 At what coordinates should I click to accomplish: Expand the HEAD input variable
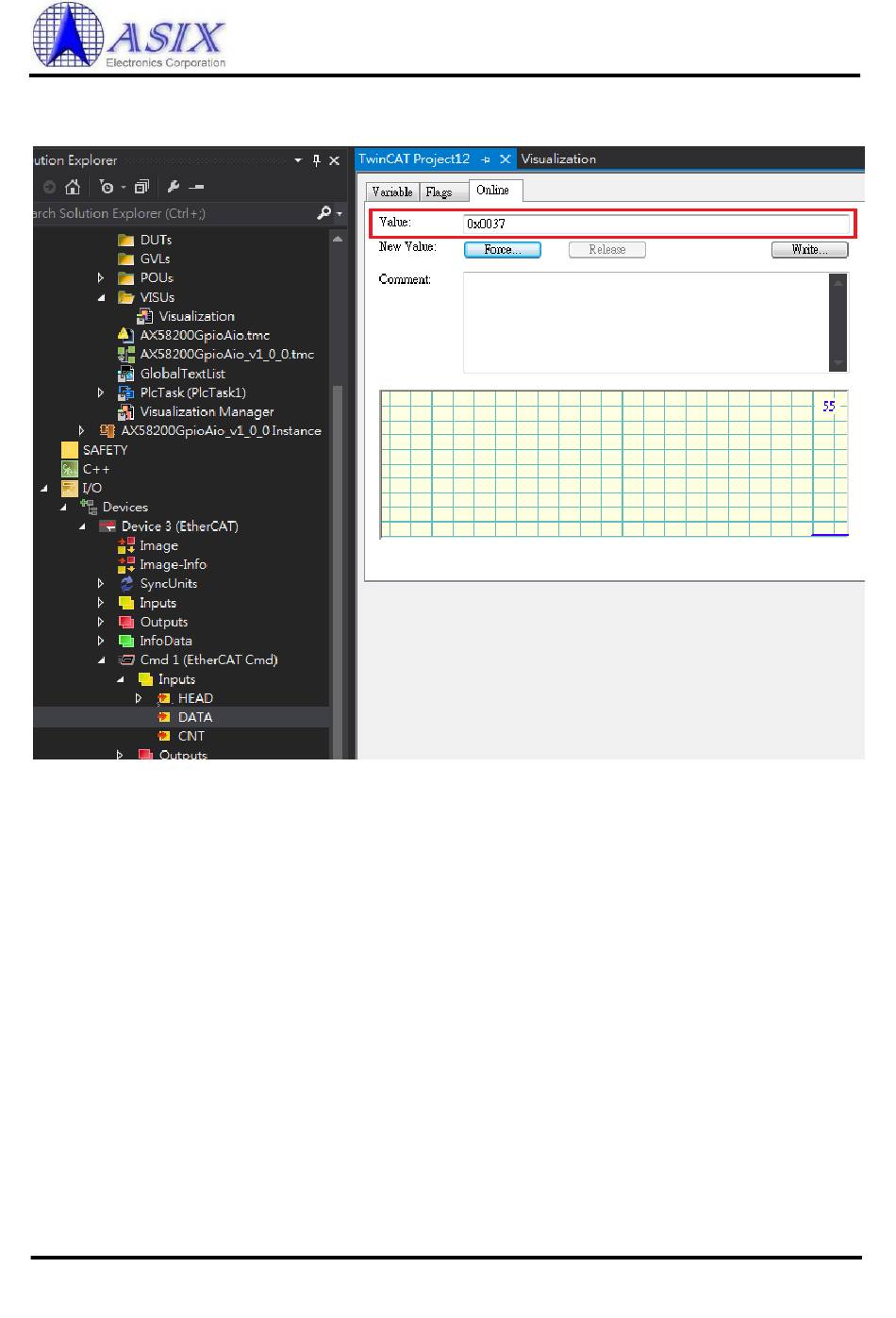(x=139, y=698)
